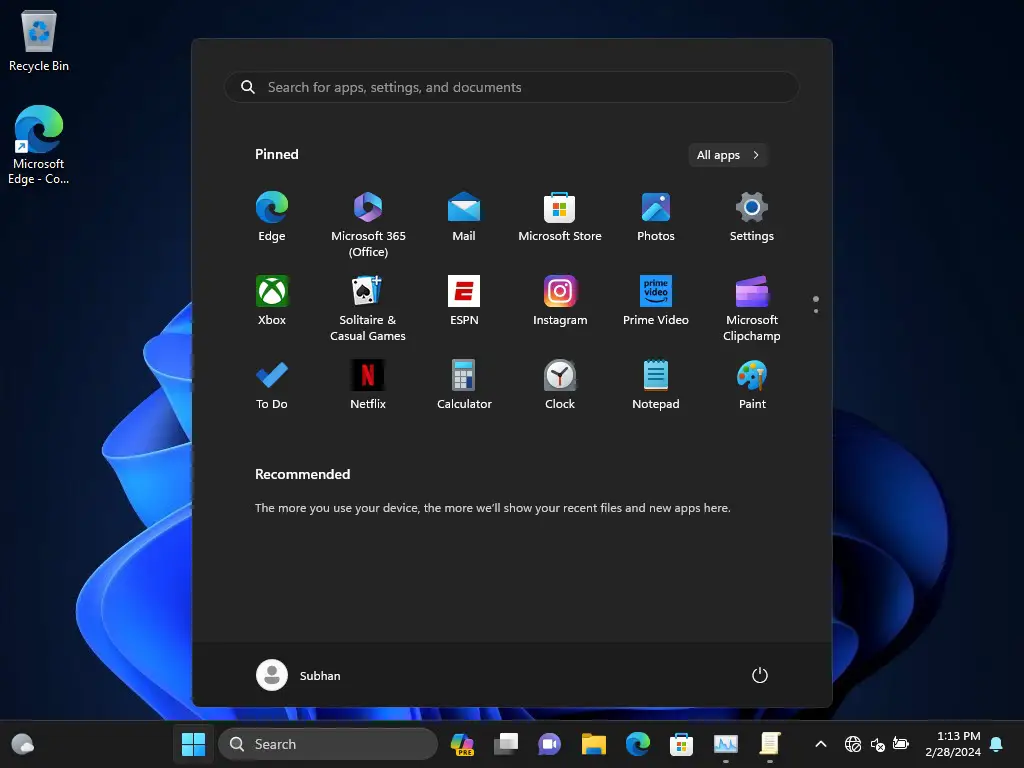Launch the Calculator app
This screenshot has width=1024, height=768.
tap(464, 385)
